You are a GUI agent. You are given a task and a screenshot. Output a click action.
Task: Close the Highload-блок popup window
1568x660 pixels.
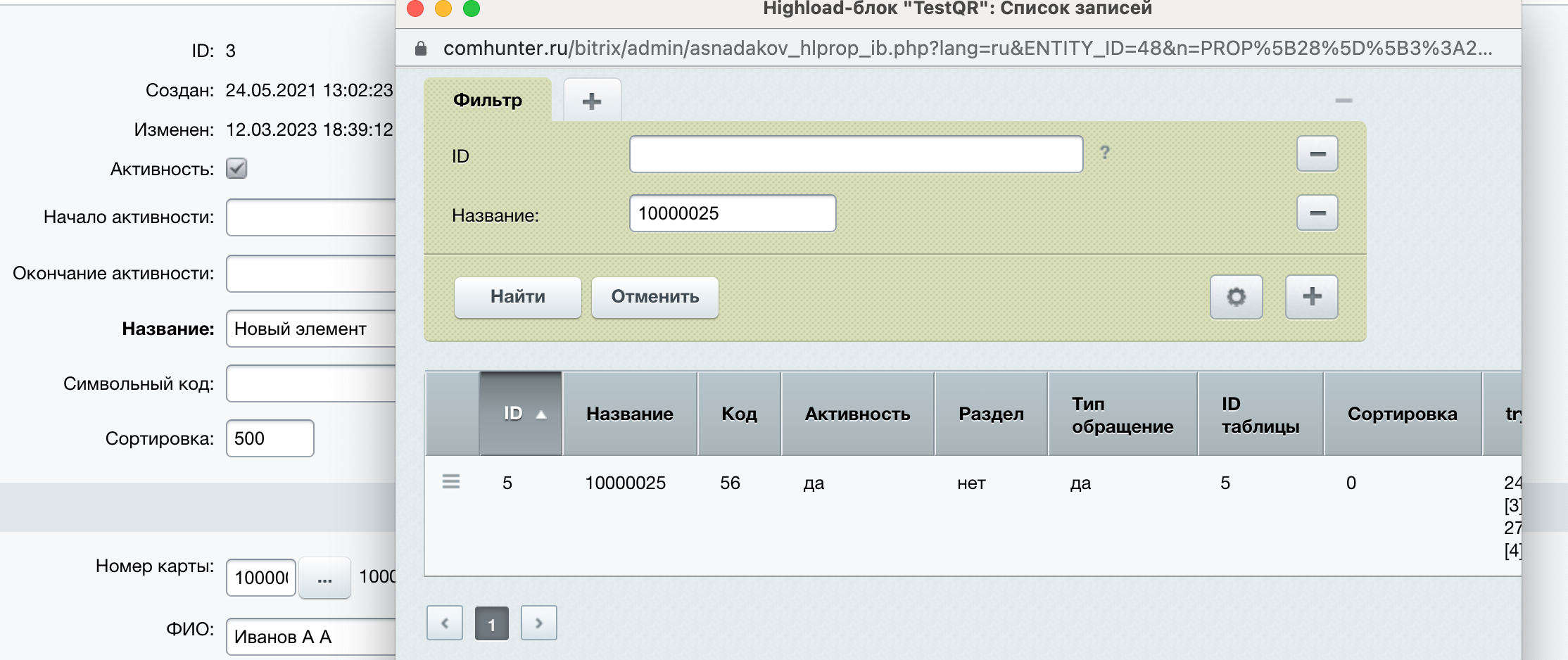pos(415,8)
